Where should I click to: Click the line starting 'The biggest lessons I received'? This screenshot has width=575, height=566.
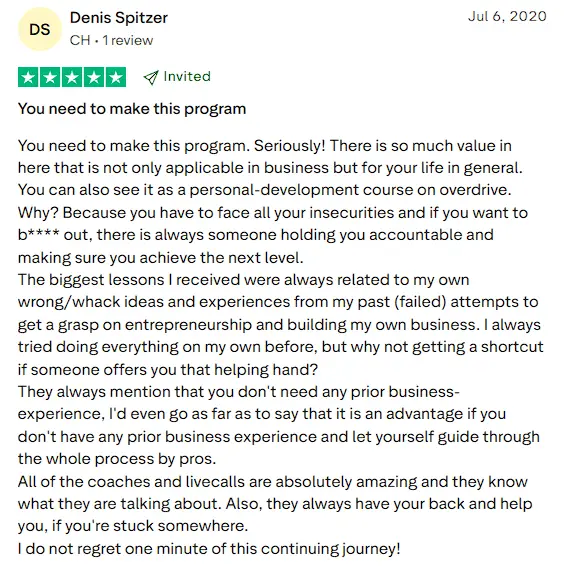tap(243, 280)
